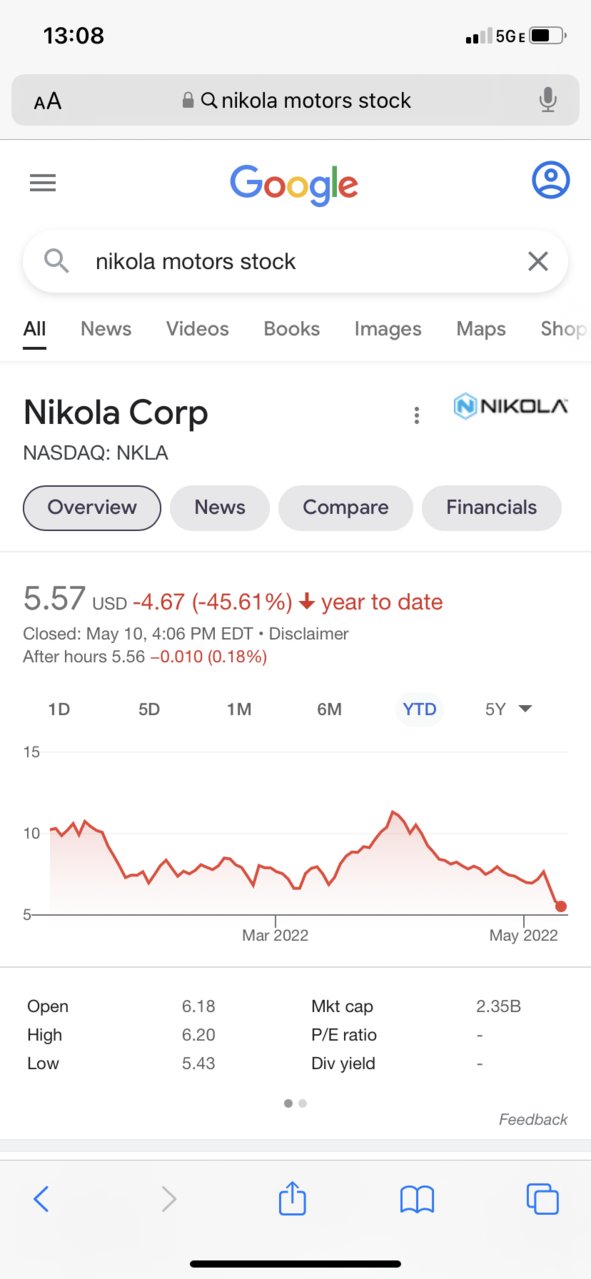The image size is (591, 1279).
Task: Select the 1D chart range
Action: pos(59,709)
